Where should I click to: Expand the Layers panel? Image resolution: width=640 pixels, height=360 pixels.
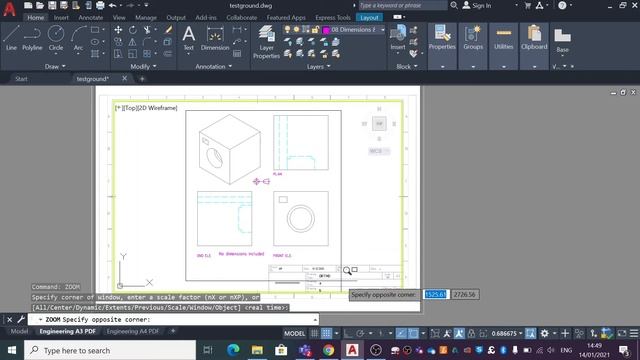(318, 66)
